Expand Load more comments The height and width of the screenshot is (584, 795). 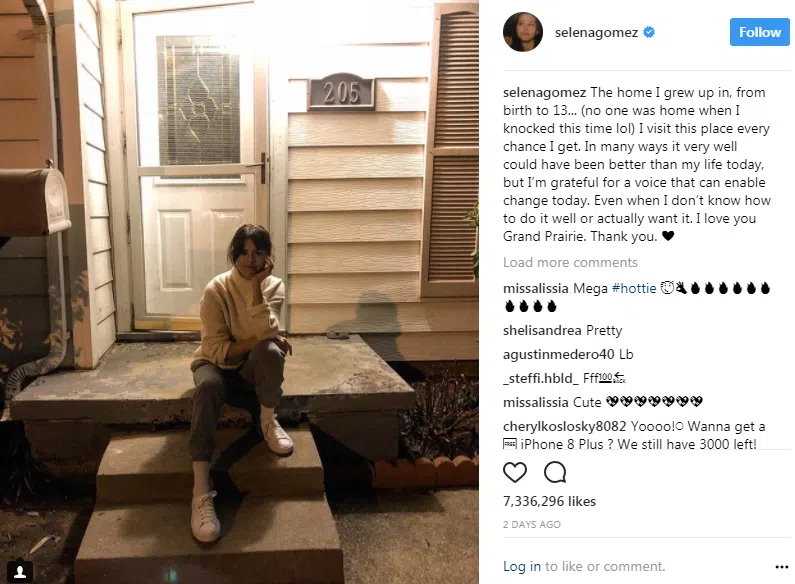(570, 262)
